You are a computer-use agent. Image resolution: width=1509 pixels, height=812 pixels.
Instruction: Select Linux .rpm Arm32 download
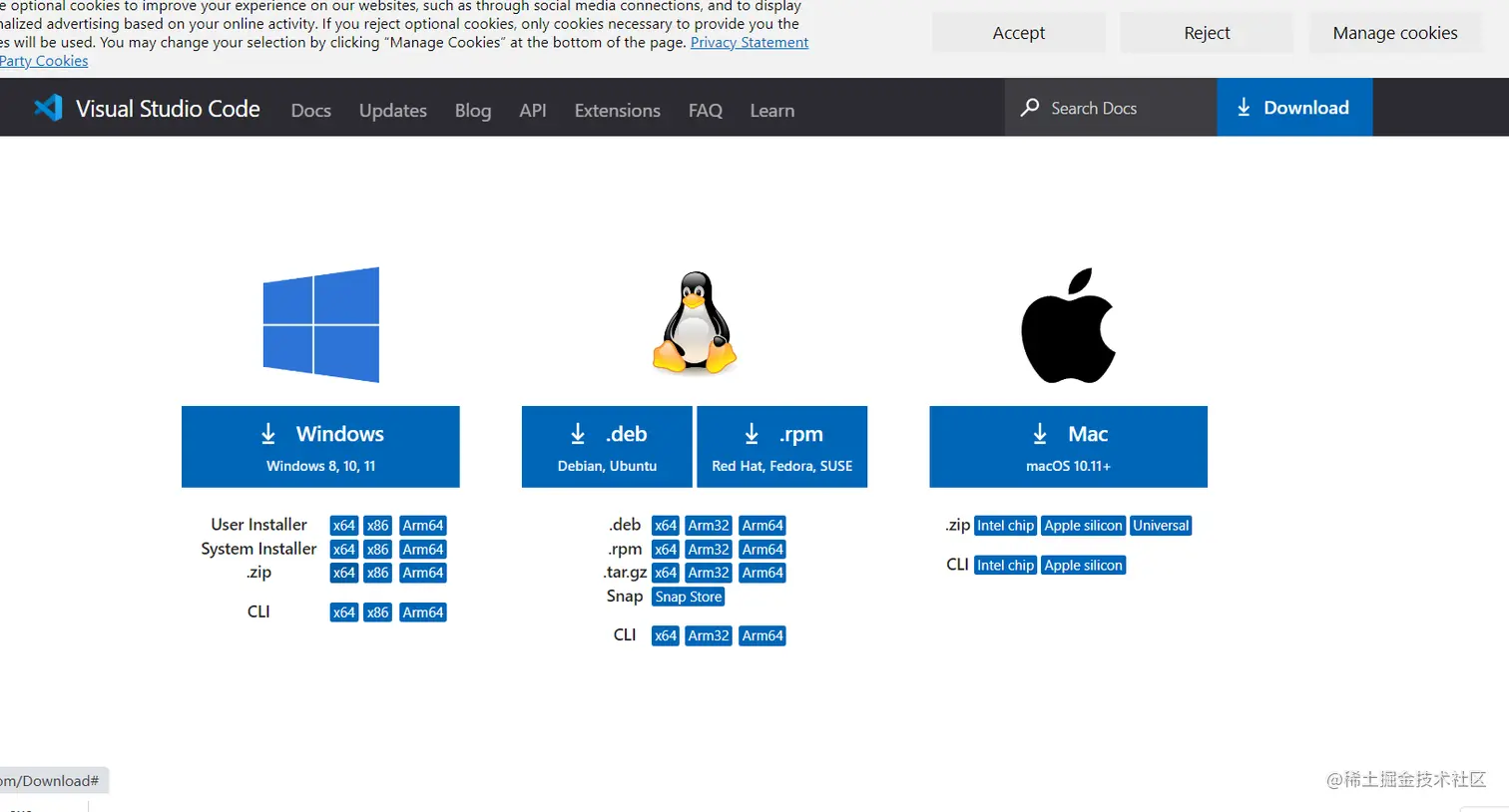coord(709,550)
